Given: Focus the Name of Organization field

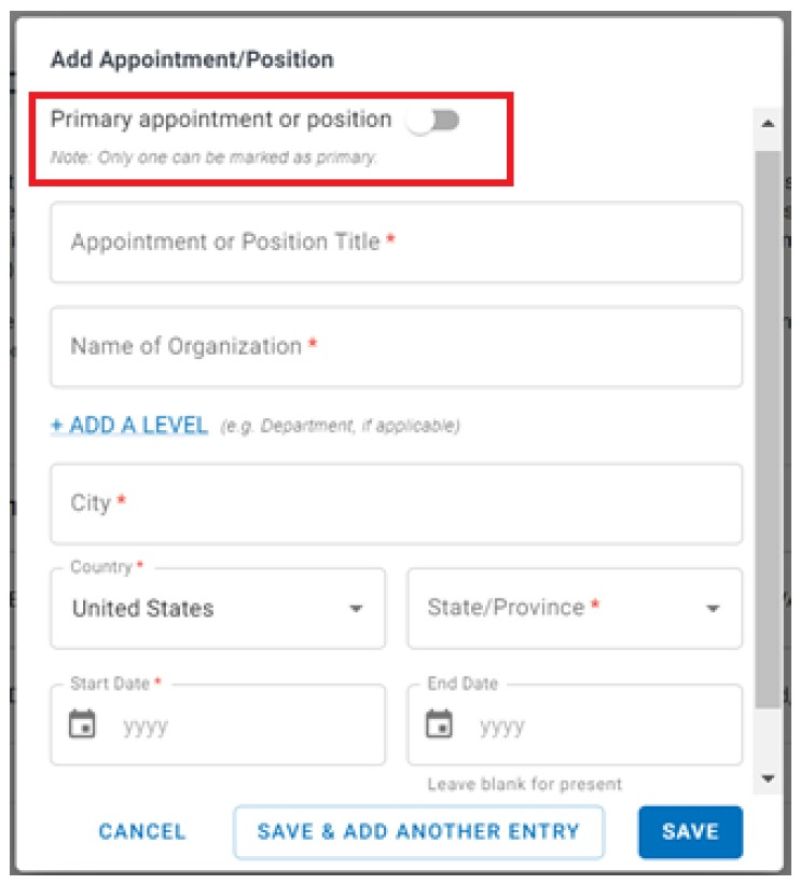Looking at the screenshot, I should pyautogui.click(x=396, y=347).
